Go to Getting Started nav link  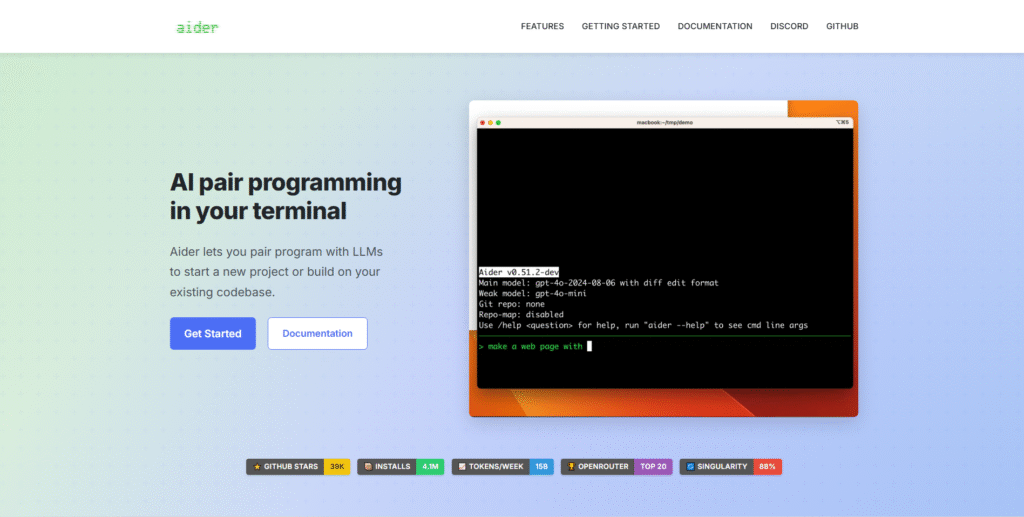point(620,26)
